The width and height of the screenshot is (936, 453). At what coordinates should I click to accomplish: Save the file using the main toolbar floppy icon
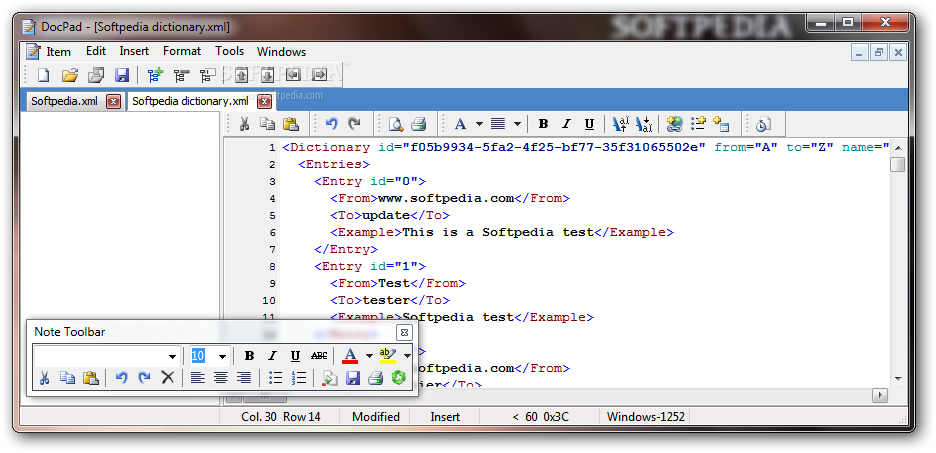[x=122, y=75]
